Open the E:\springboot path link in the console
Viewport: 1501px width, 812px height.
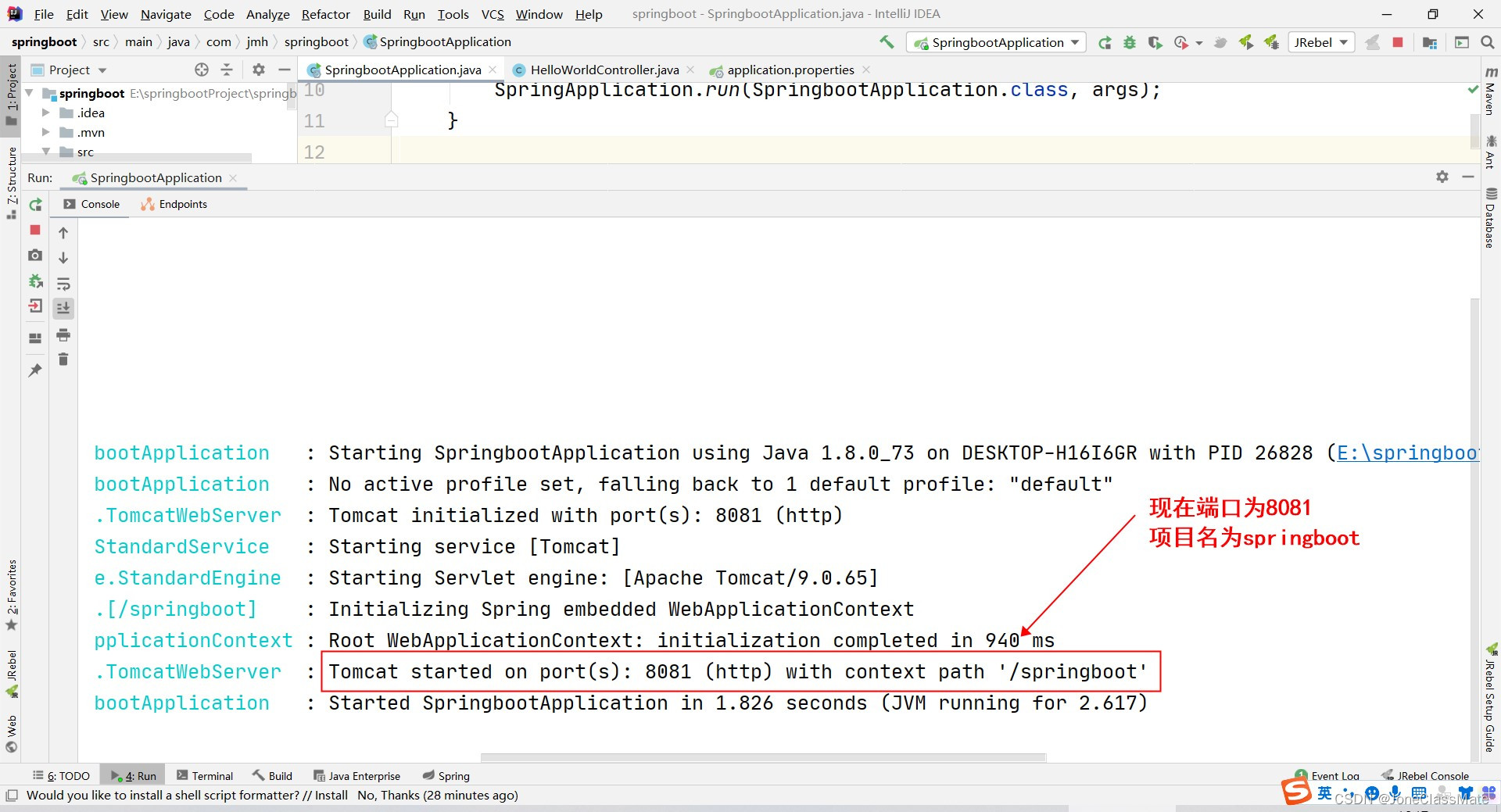click(x=1407, y=453)
